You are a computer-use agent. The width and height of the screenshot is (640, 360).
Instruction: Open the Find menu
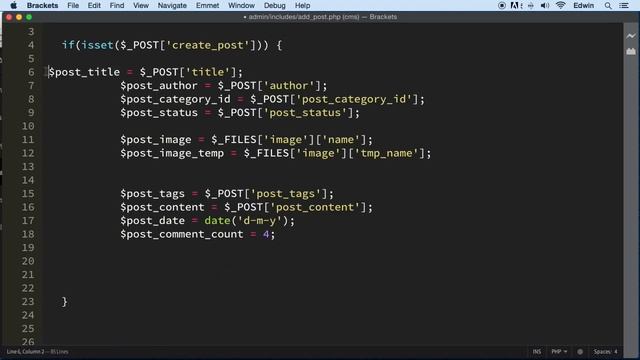point(117,5)
